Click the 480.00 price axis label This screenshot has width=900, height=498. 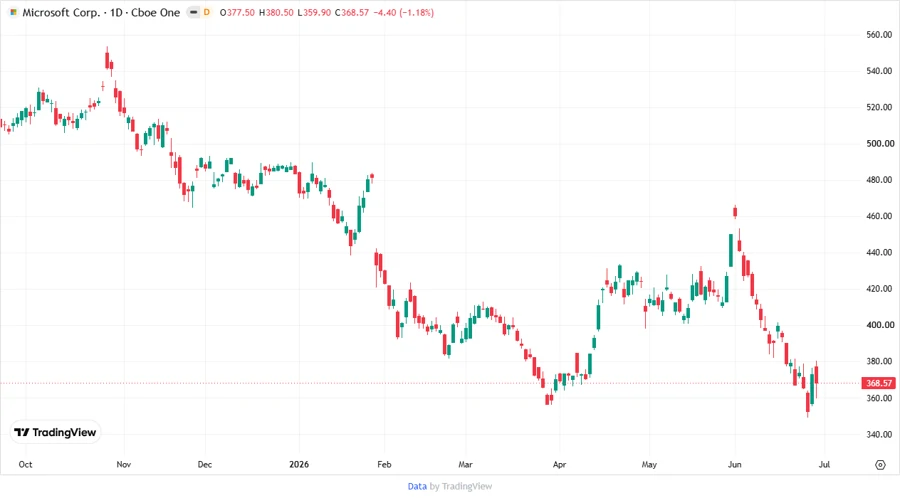click(x=879, y=180)
